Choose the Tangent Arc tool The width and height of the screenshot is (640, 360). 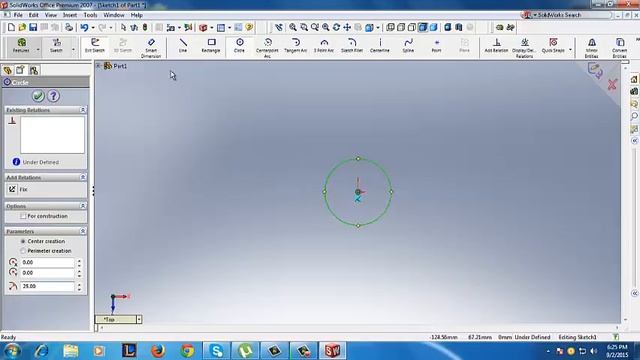[296, 46]
